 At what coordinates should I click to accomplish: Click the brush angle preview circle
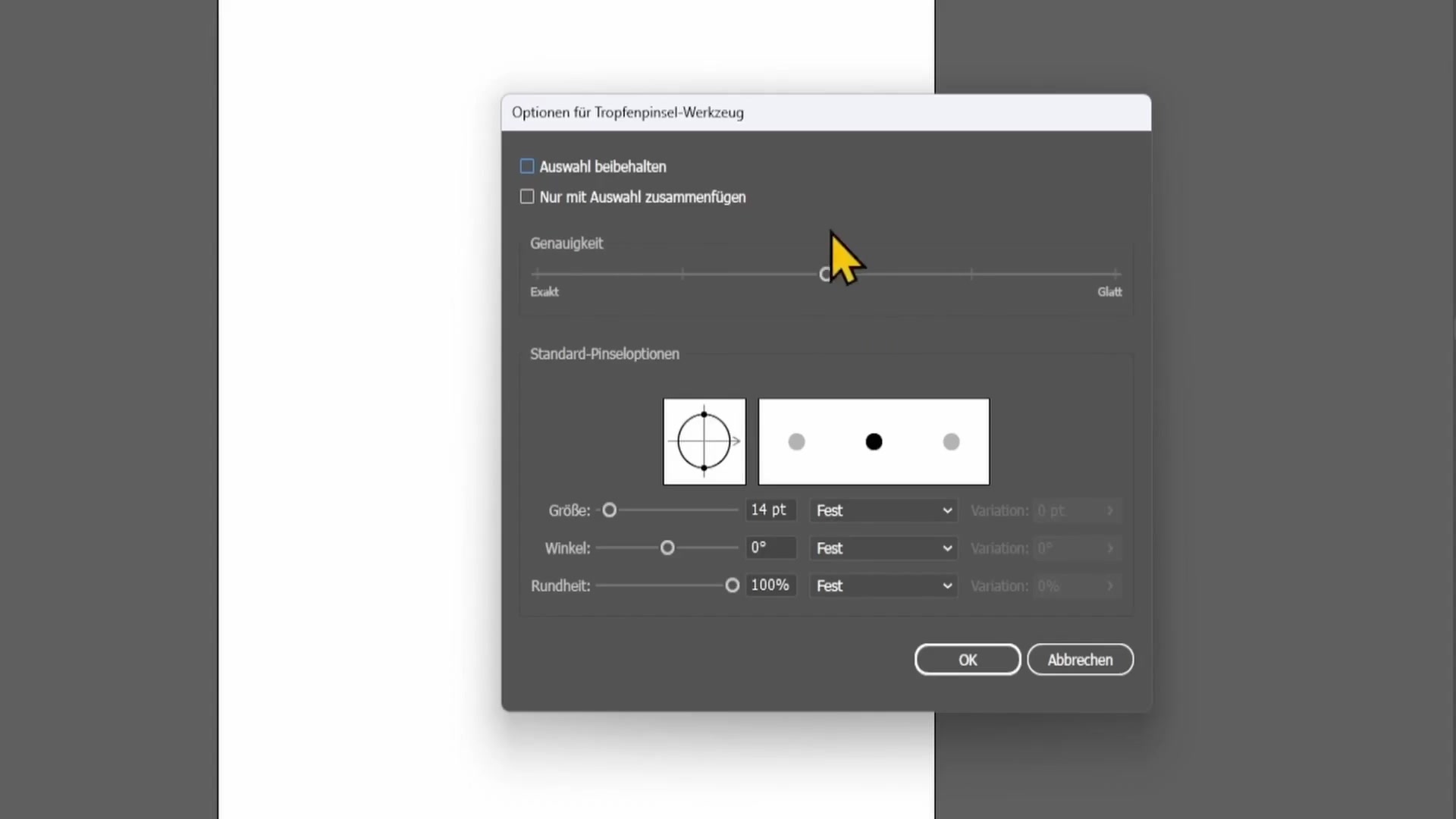click(x=704, y=441)
